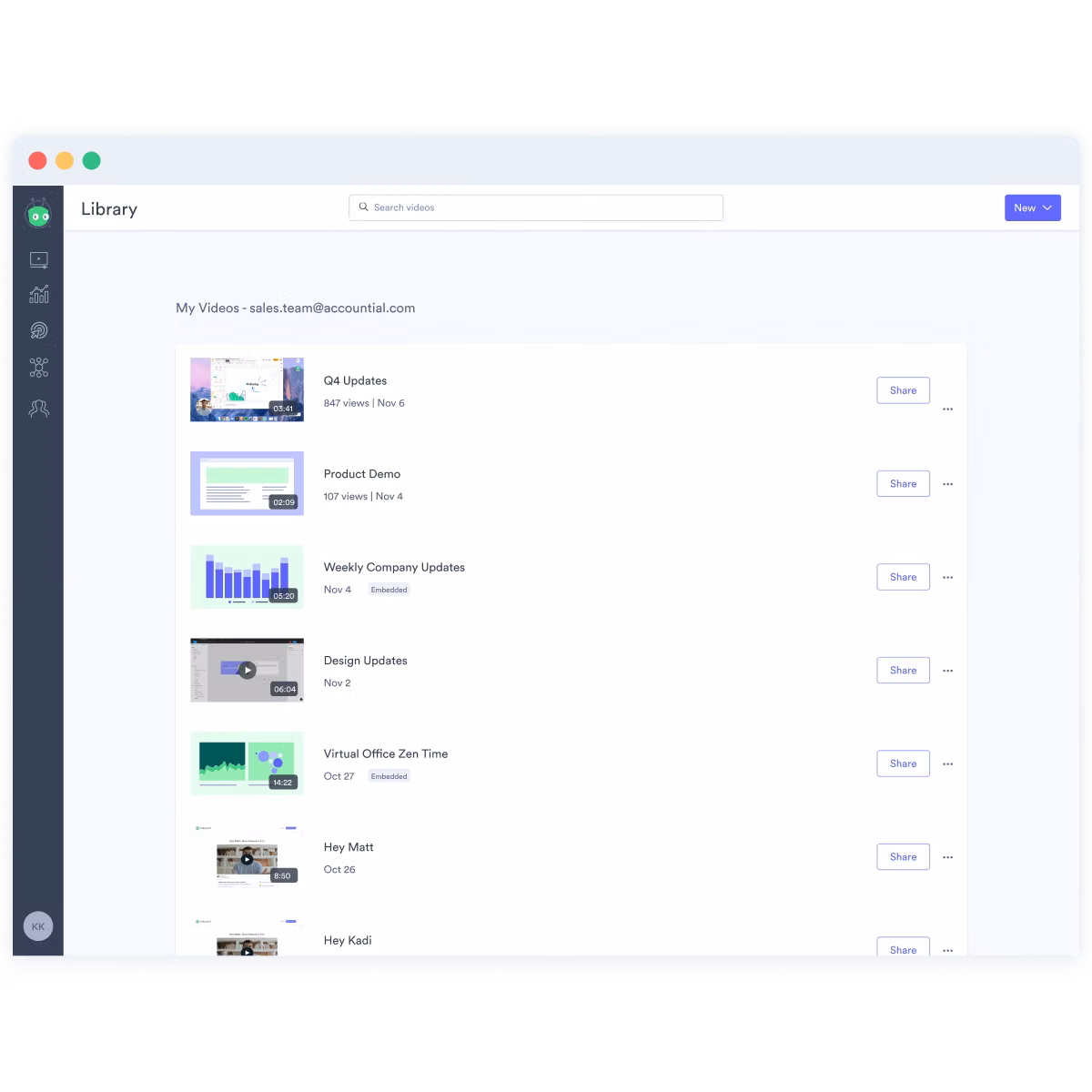This screenshot has height=1092, width=1092.
Task: Share the Q4 Updates video
Action: 903,390
